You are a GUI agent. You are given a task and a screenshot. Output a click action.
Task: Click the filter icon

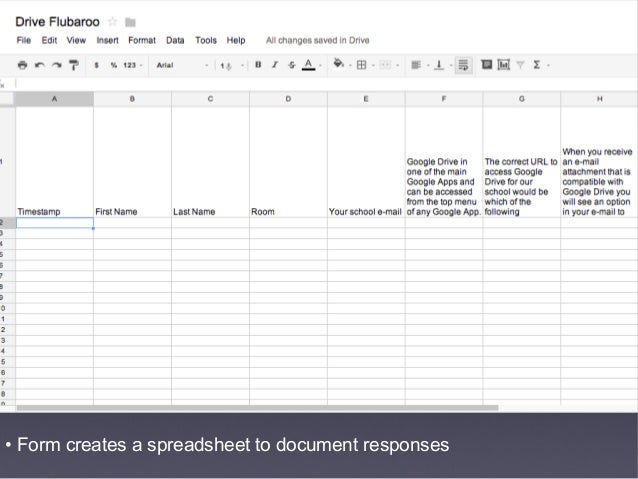coord(520,65)
